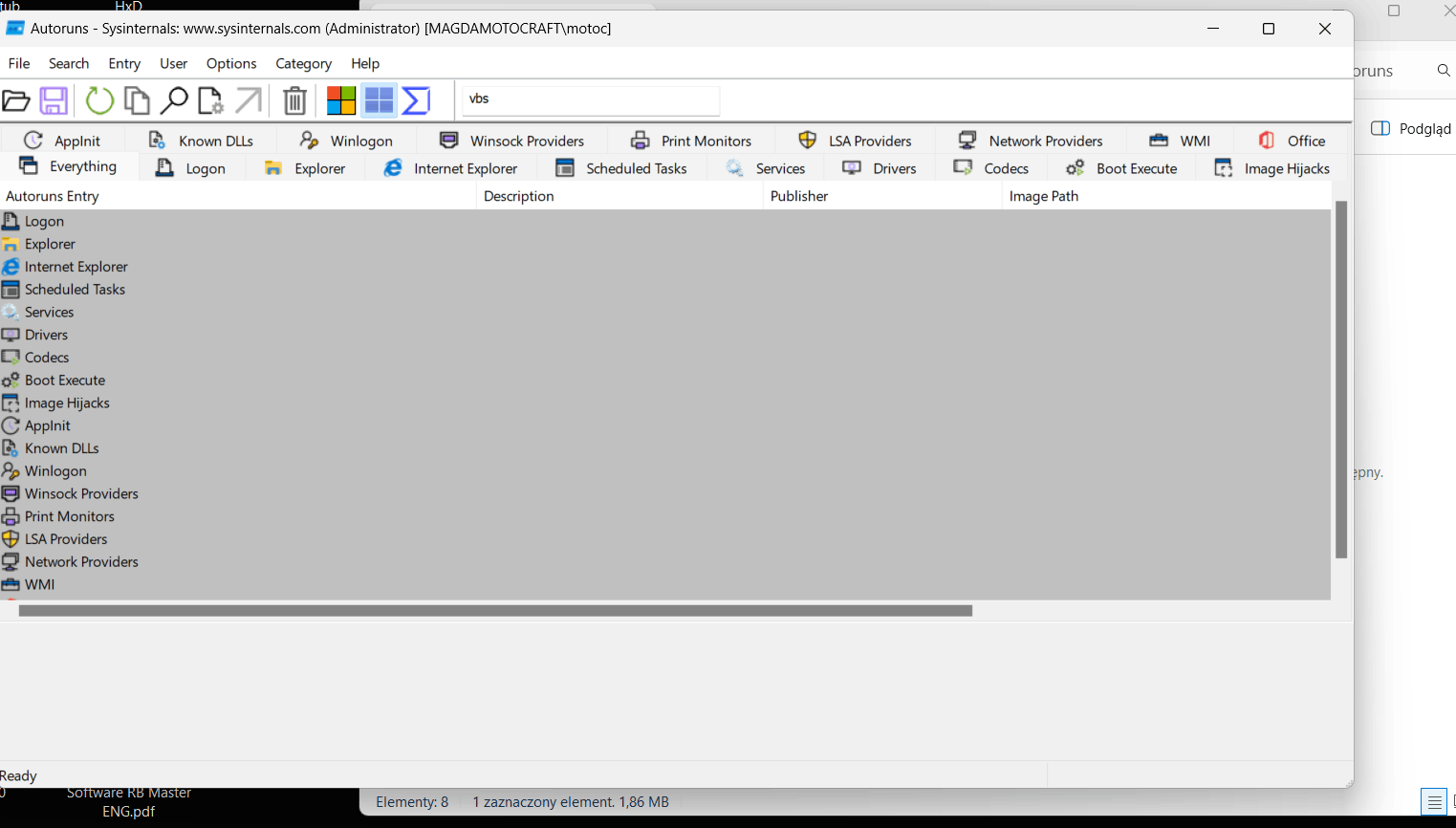Select the Scheduled Tasks list row
Screen dimensions: 1456x828
665,290
